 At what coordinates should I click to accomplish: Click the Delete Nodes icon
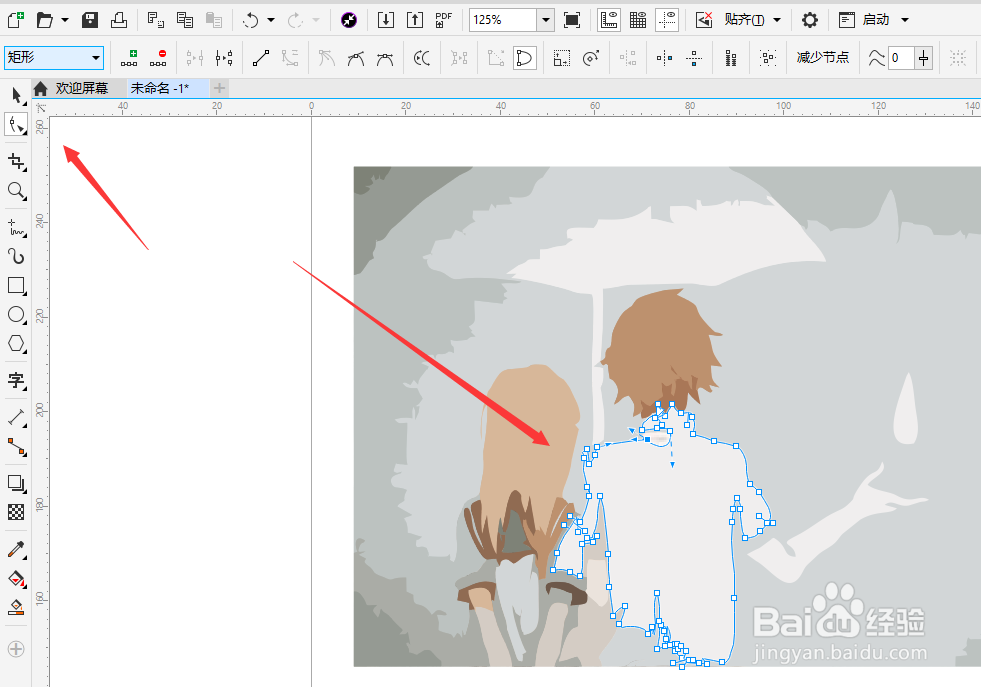158,58
